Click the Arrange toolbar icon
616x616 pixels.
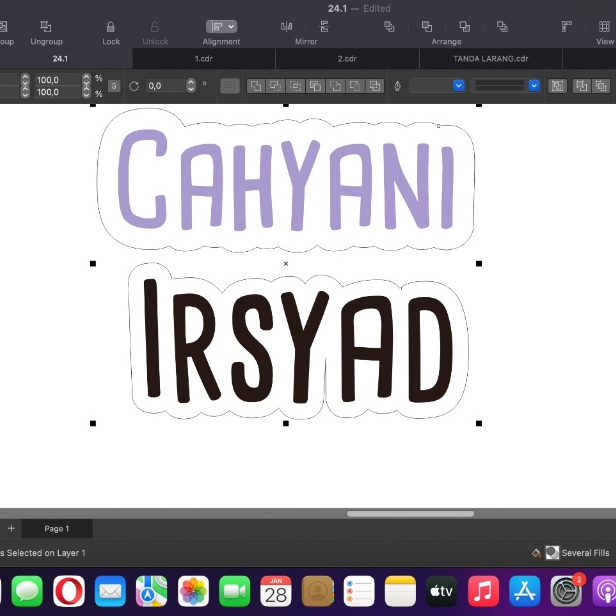tap(446, 27)
